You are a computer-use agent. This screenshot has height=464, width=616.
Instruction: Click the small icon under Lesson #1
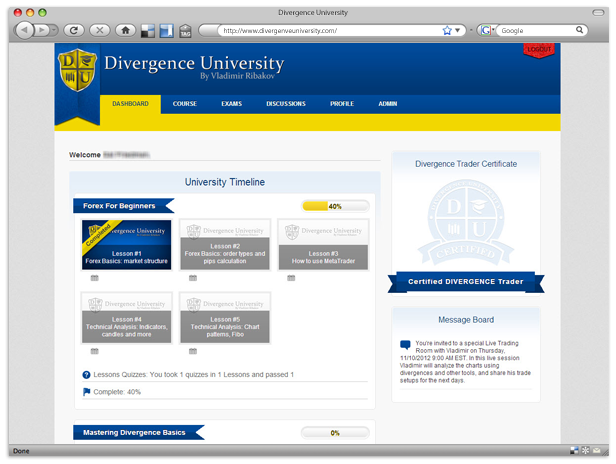[x=94, y=278]
